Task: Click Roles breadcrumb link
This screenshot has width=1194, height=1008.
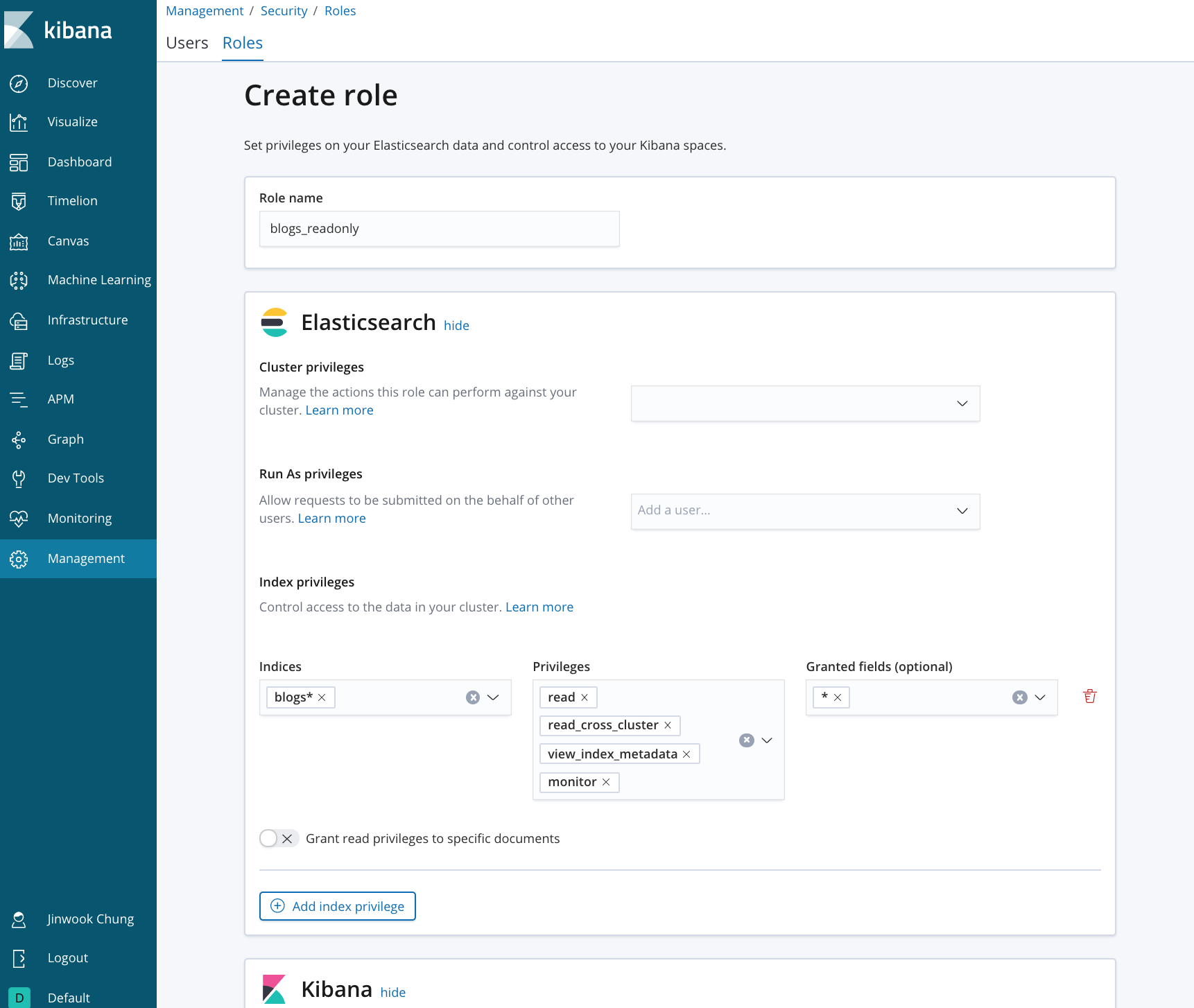Action: (340, 11)
